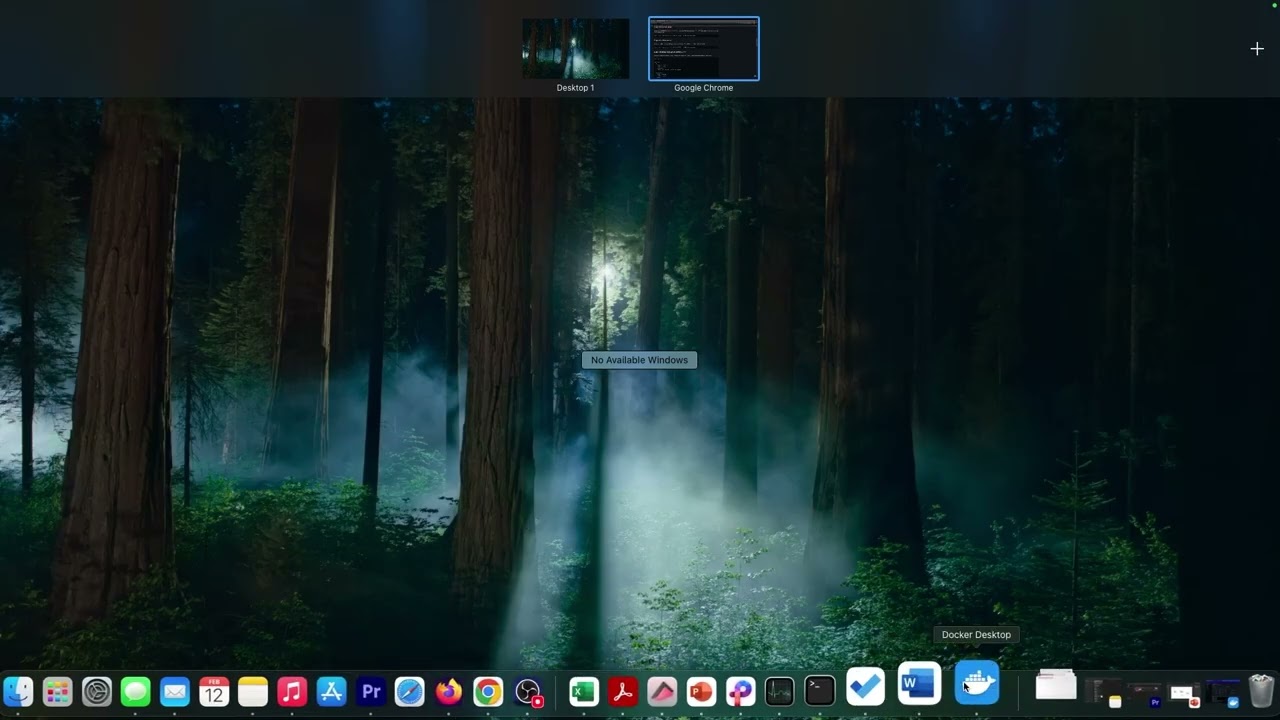Launch Firefox from the Dock
Screen dimensions: 1280x720
pos(449,691)
